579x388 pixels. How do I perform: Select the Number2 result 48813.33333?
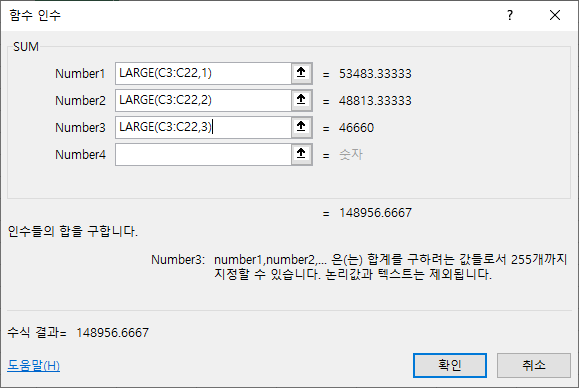(375, 100)
